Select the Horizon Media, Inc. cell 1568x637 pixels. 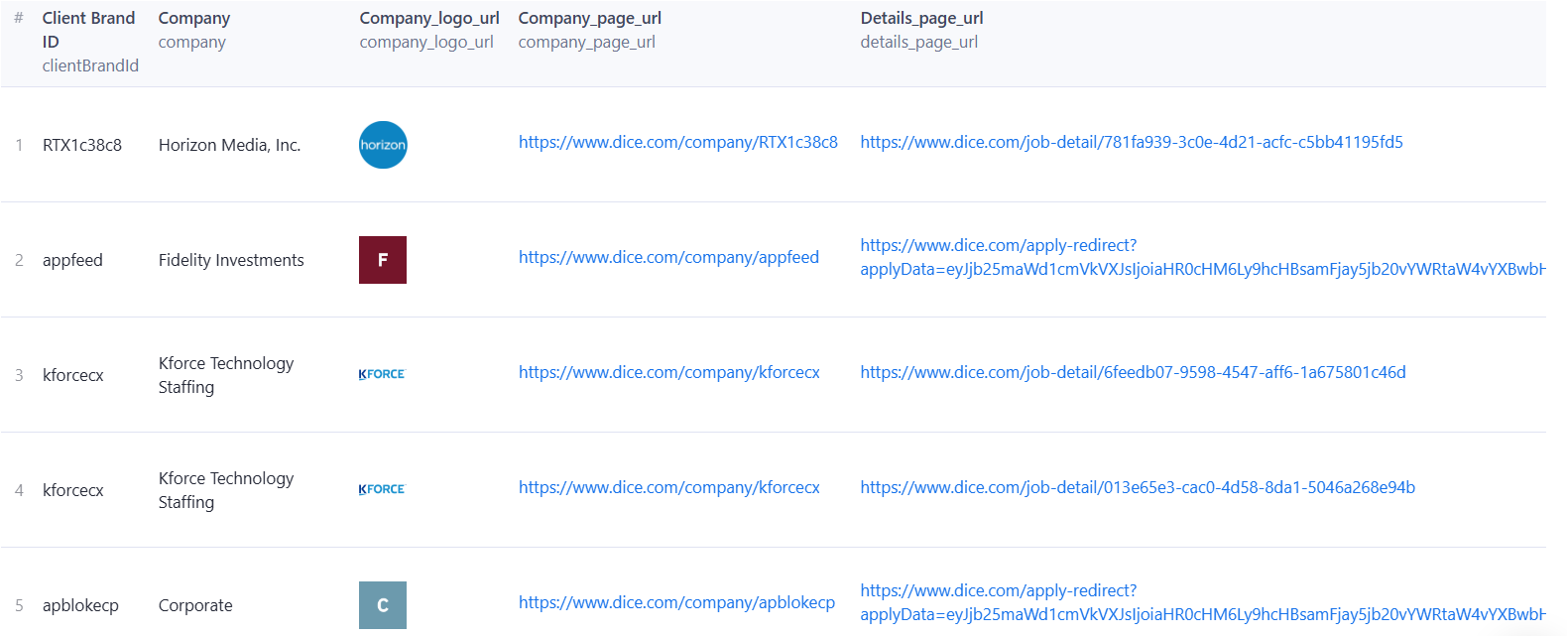coord(229,145)
